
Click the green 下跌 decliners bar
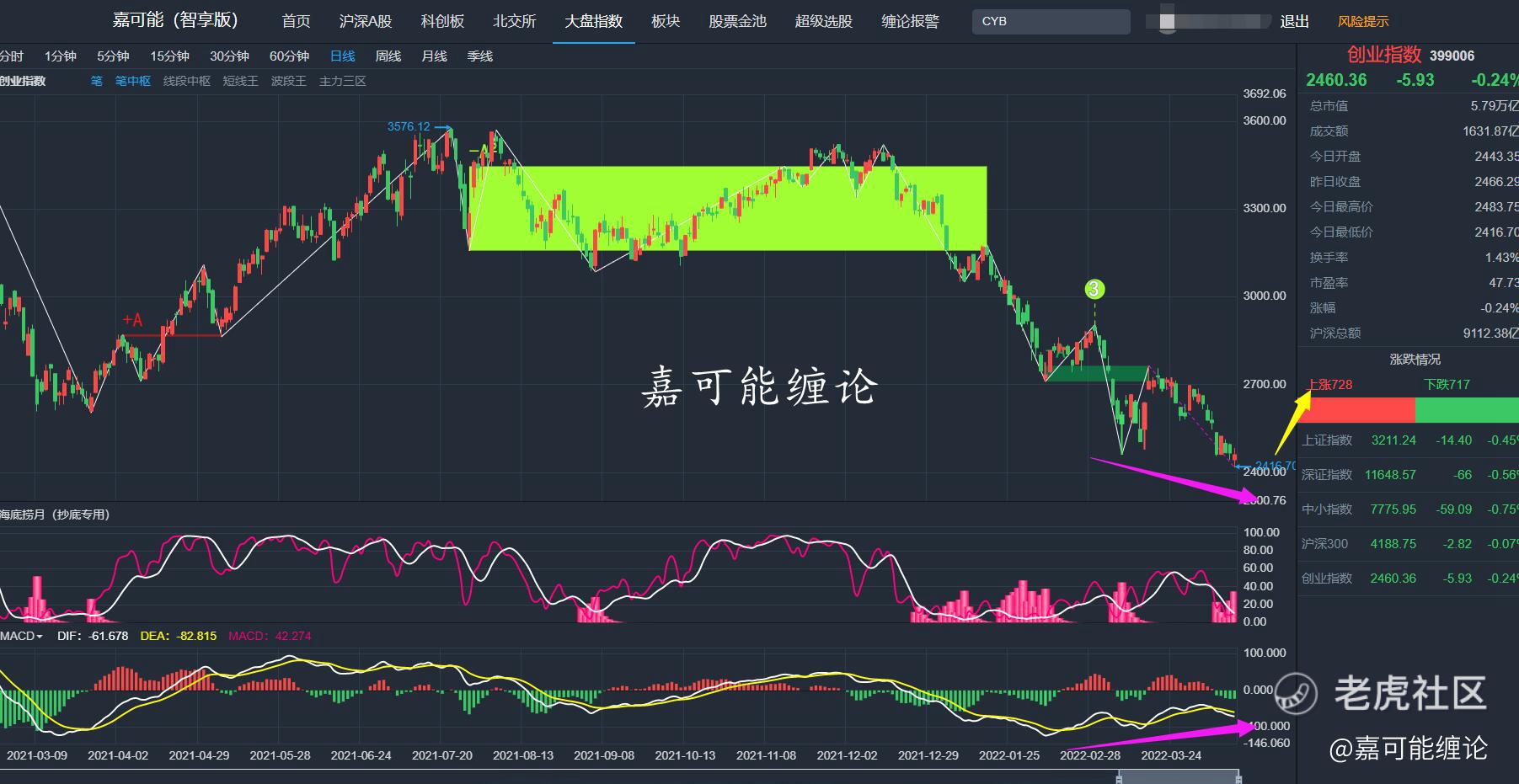coord(1467,410)
